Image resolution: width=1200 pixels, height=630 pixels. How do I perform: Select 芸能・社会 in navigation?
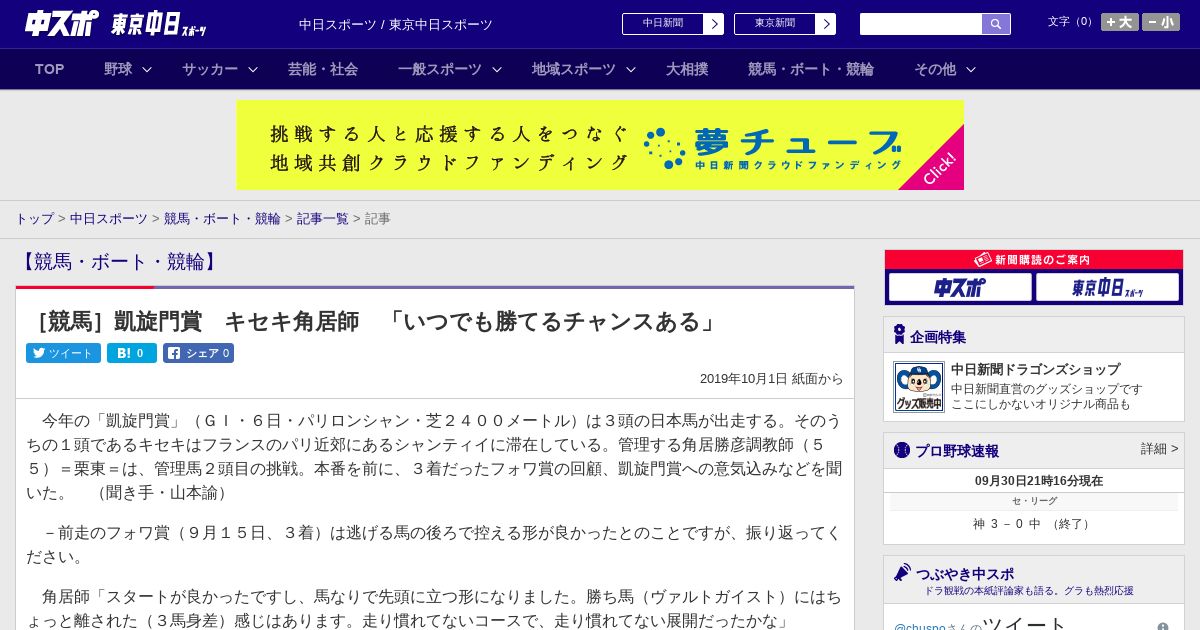[323, 69]
